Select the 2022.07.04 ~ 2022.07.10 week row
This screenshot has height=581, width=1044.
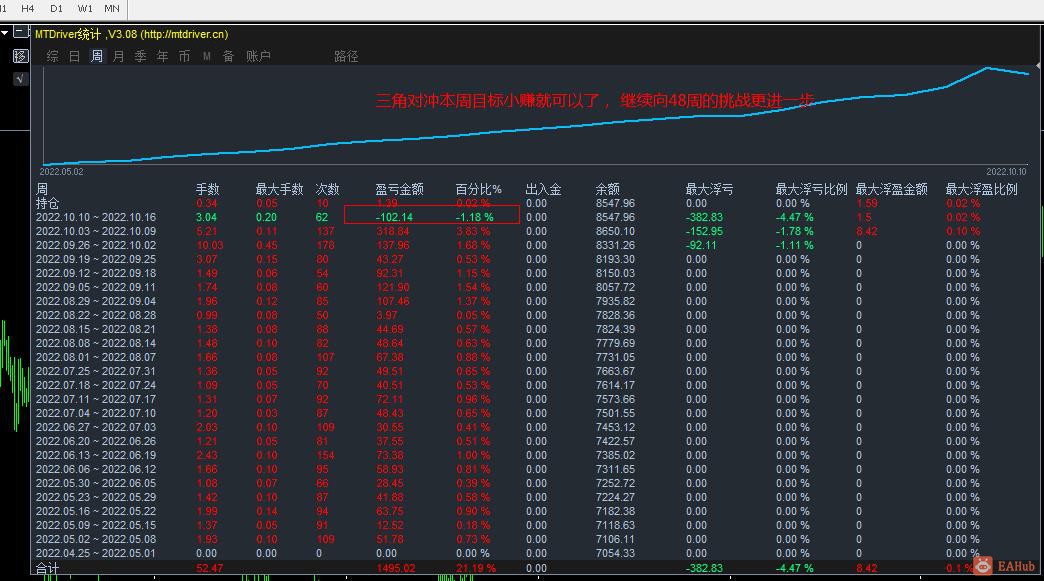[96, 413]
